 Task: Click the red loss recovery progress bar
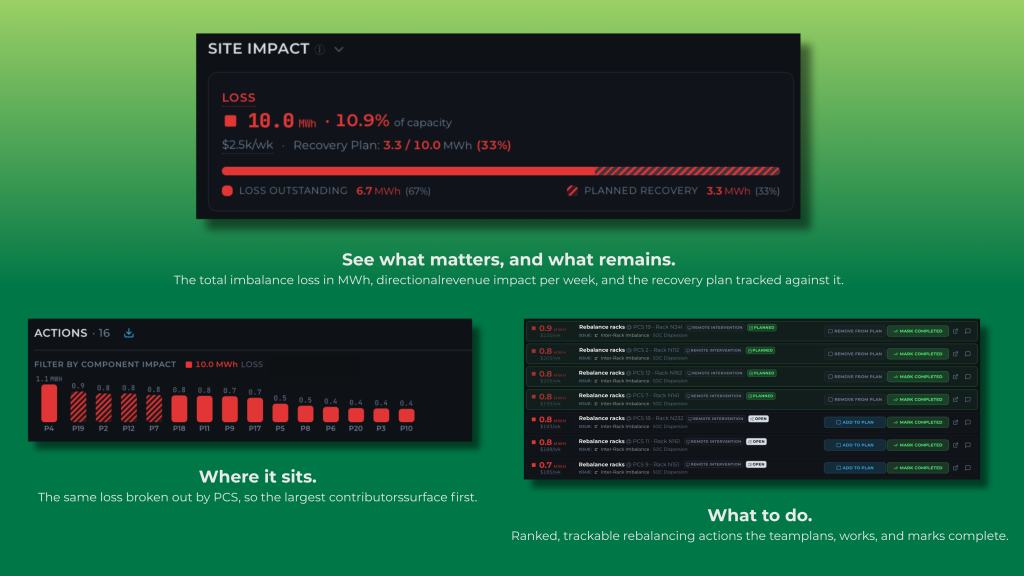point(501,171)
